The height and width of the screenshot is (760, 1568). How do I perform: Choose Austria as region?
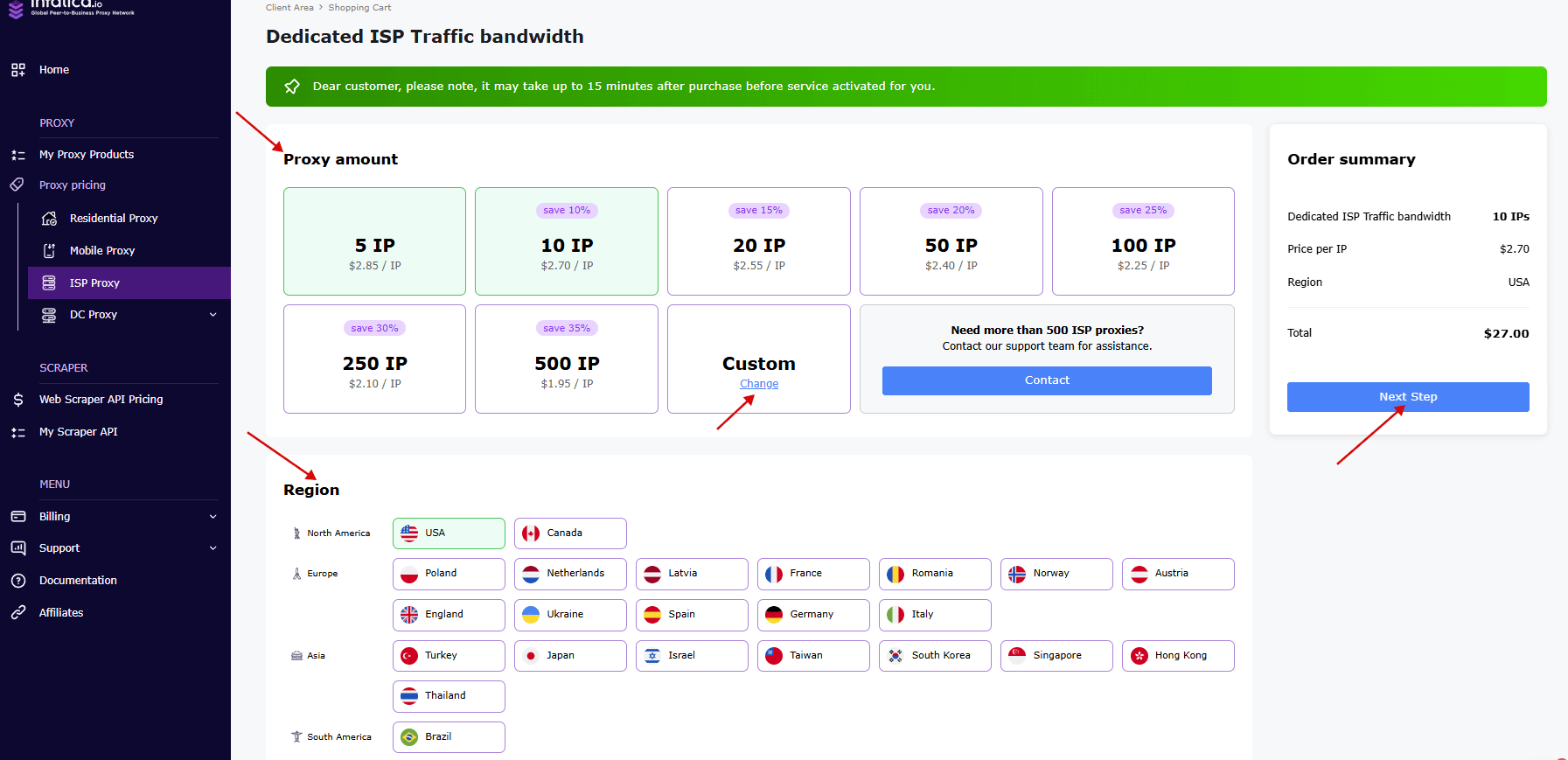[1178, 574]
